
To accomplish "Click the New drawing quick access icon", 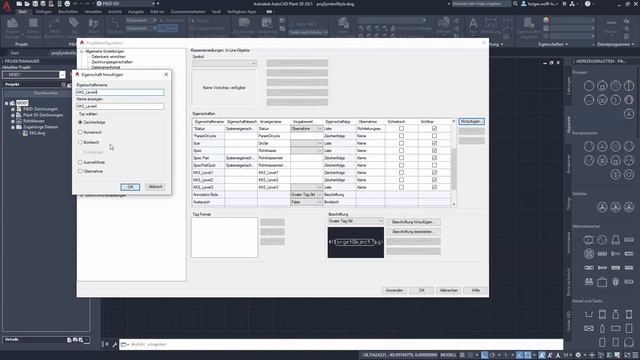I will tap(19, 4).
